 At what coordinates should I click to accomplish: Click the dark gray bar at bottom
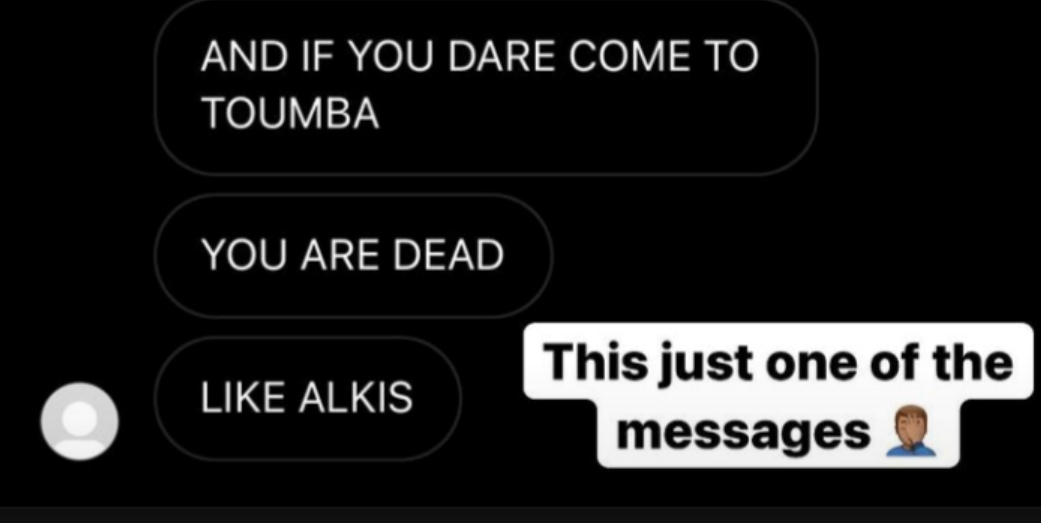pos(520,515)
